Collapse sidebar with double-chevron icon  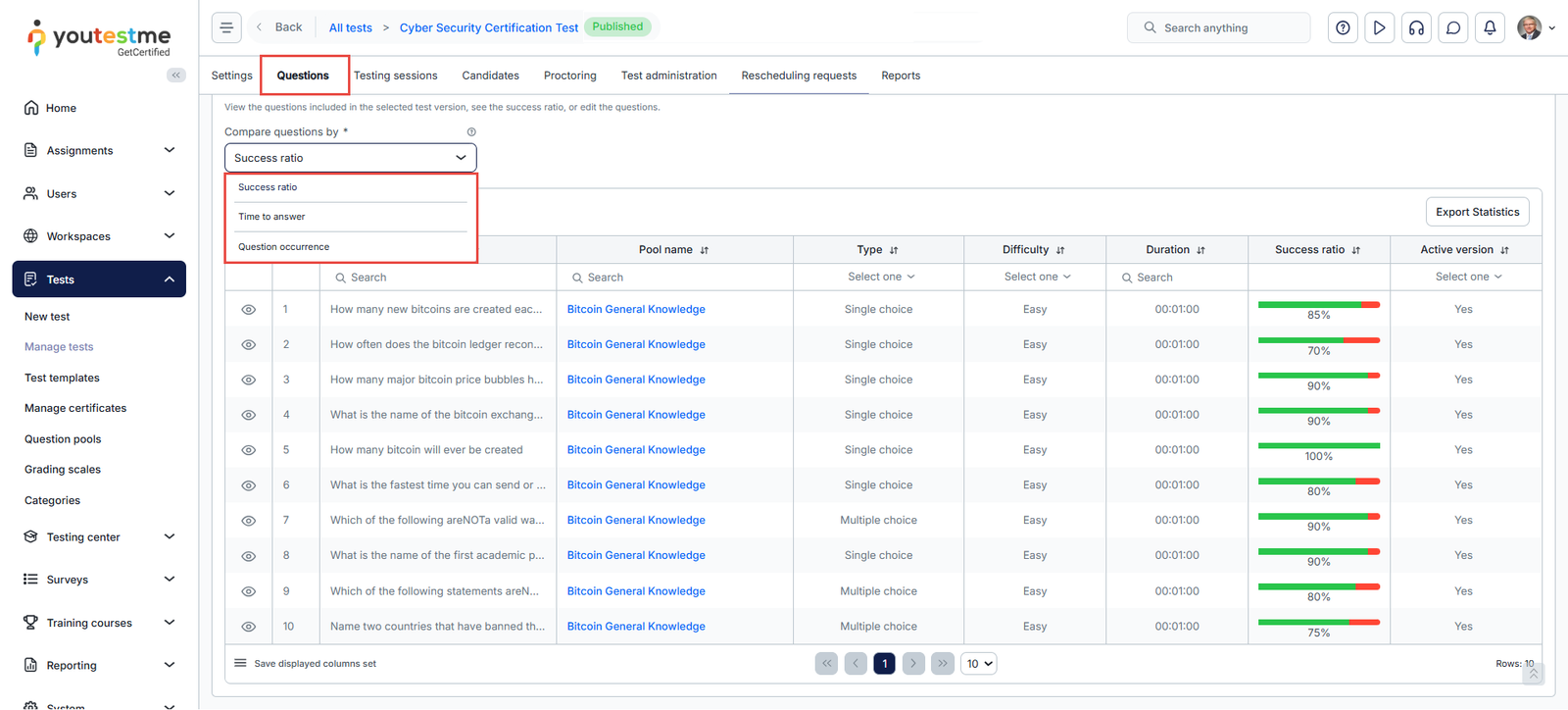[x=176, y=76]
